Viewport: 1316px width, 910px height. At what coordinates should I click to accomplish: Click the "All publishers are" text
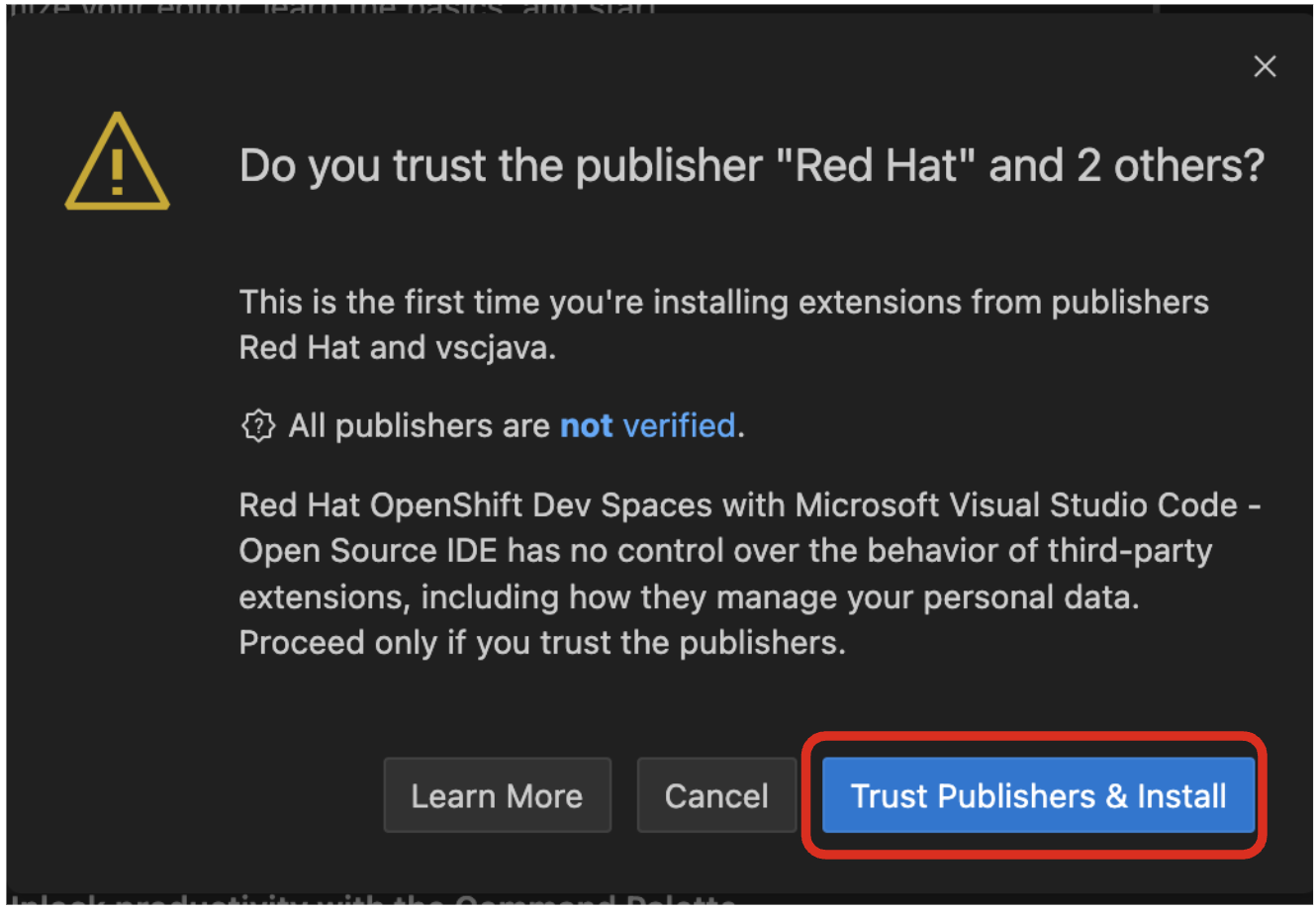[x=420, y=426]
